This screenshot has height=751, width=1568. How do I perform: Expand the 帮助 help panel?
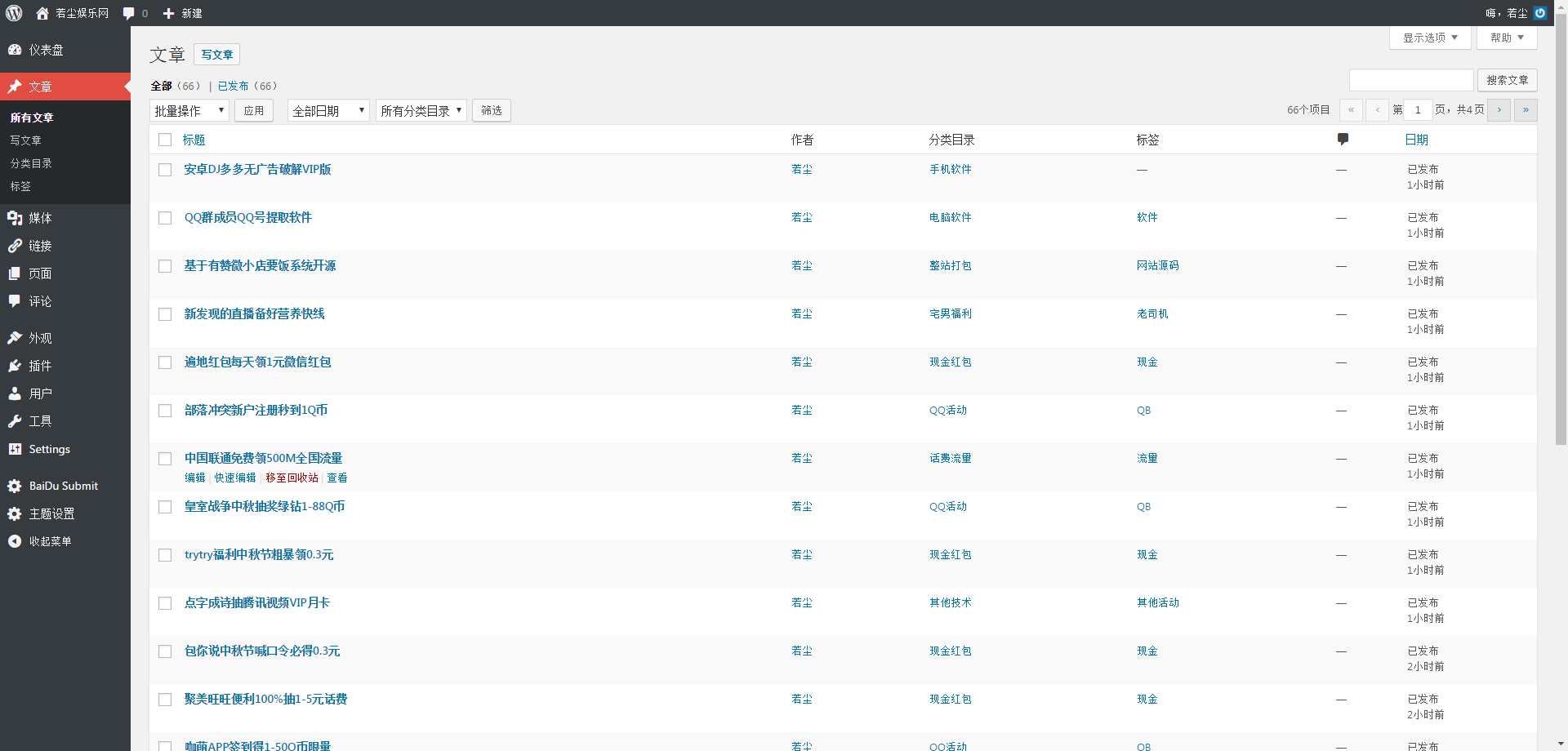click(1507, 38)
